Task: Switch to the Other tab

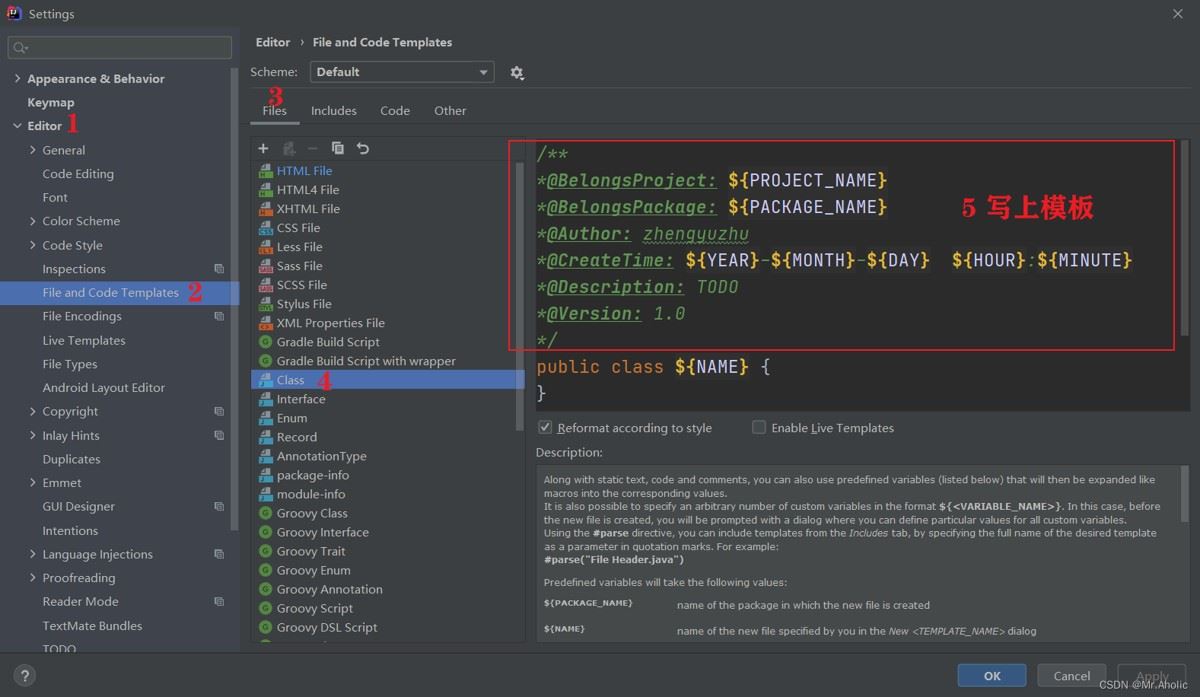Action: pos(449,111)
